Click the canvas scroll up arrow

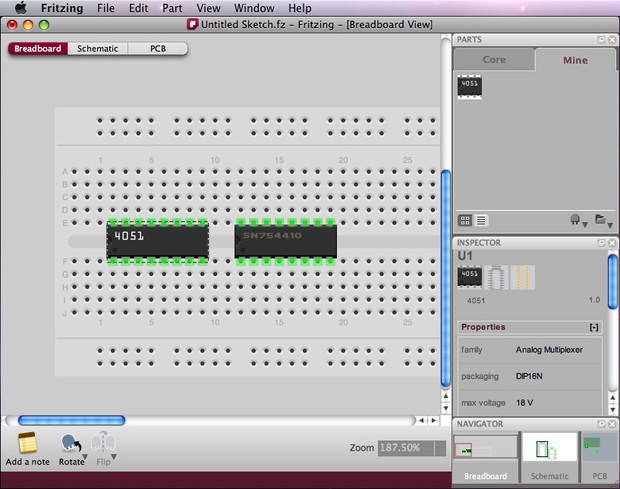446,396
